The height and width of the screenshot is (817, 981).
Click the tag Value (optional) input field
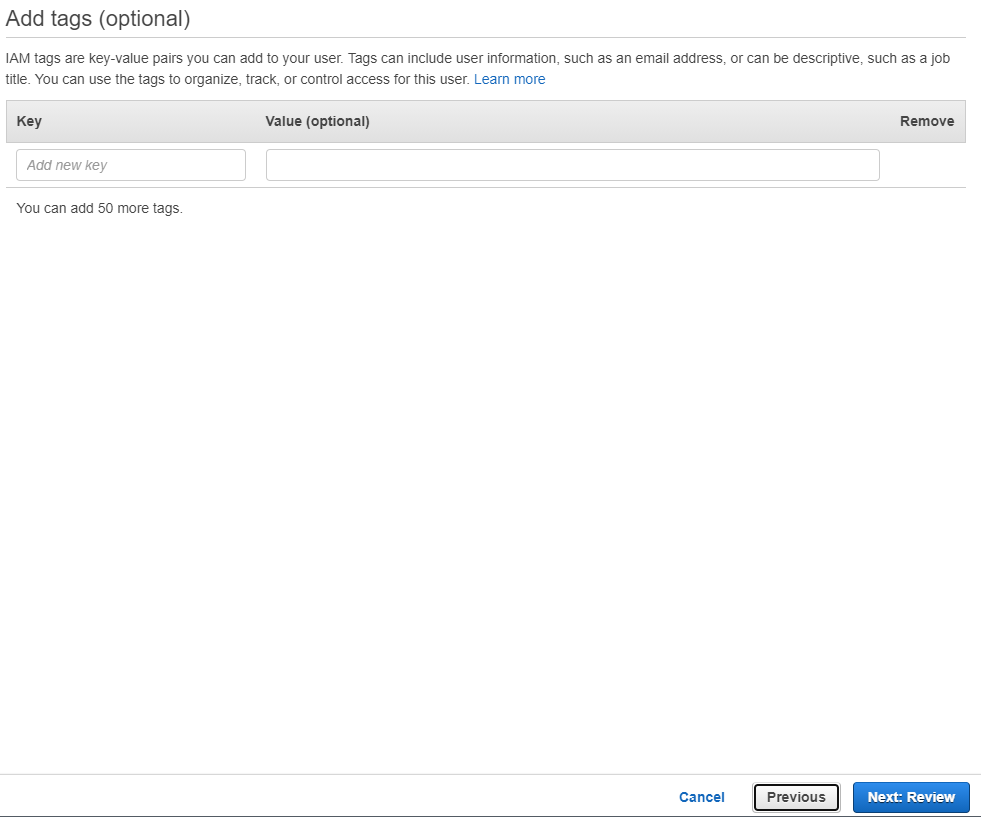tap(572, 165)
